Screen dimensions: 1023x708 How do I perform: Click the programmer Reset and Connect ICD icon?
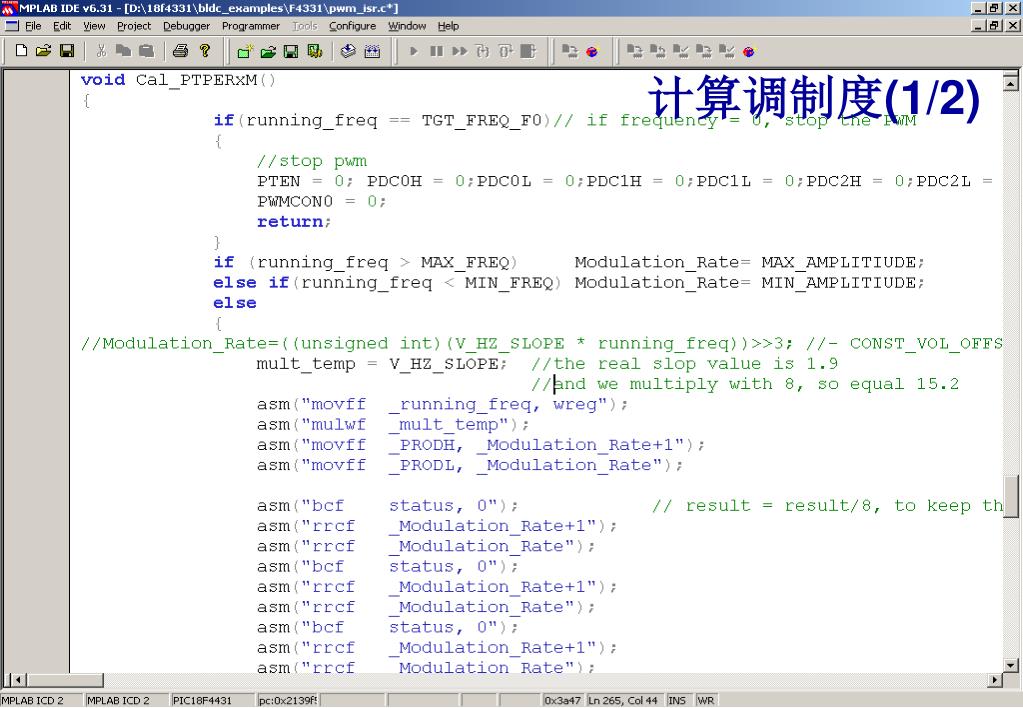(749, 52)
